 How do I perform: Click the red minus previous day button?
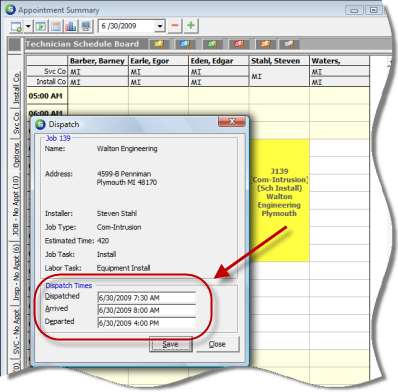(x=175, y=26)
